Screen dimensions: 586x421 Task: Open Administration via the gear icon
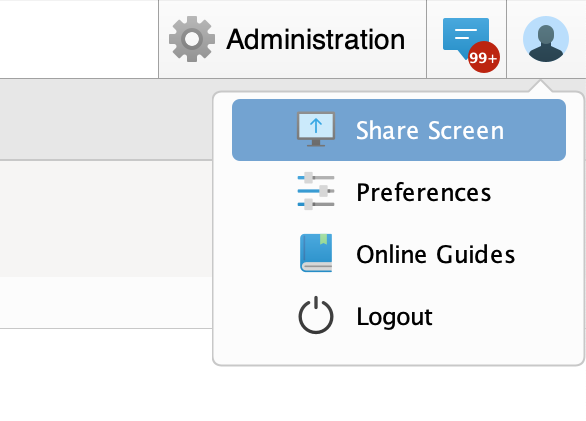[192, 39]
